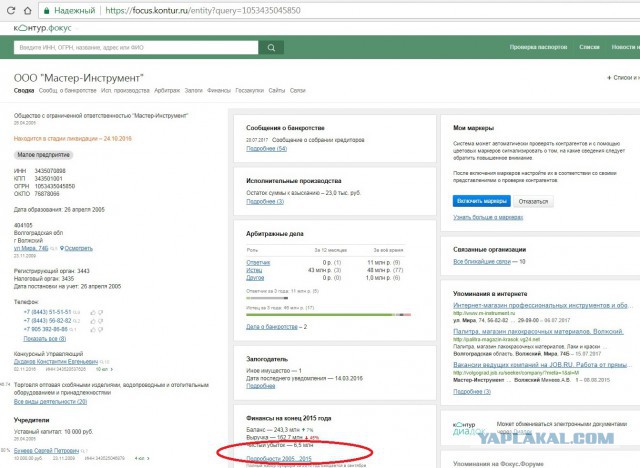
Task: Open Списки in the green header
Action: pyautogui.click(x=589, y=47)
